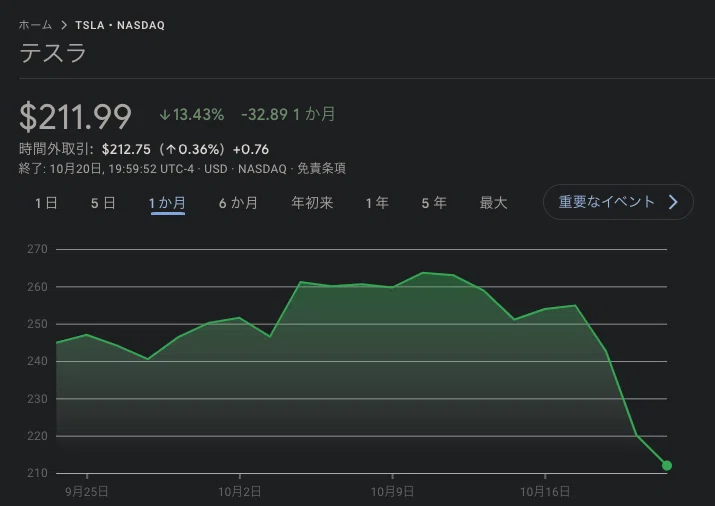Click the 10月2日 axis label
The width and height of the screenshot is (715, 506).
click(239, 492)
